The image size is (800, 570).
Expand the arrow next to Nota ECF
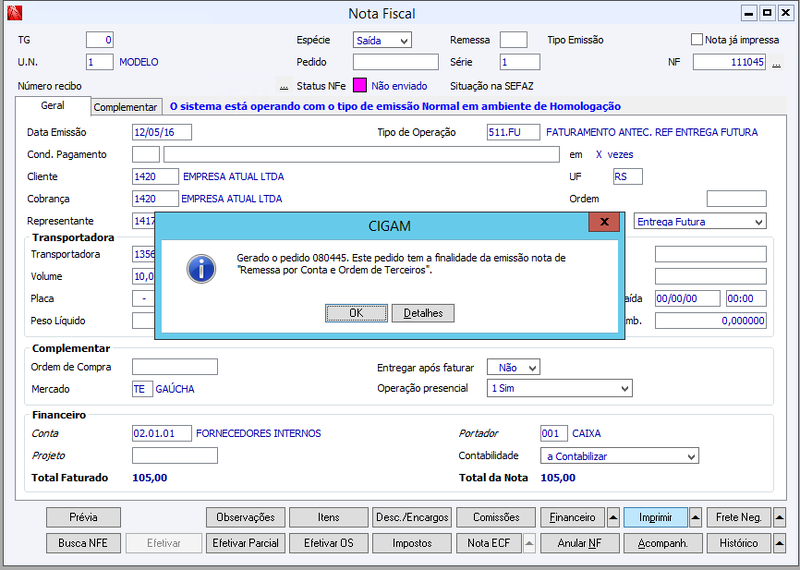[x=530, y=543]
